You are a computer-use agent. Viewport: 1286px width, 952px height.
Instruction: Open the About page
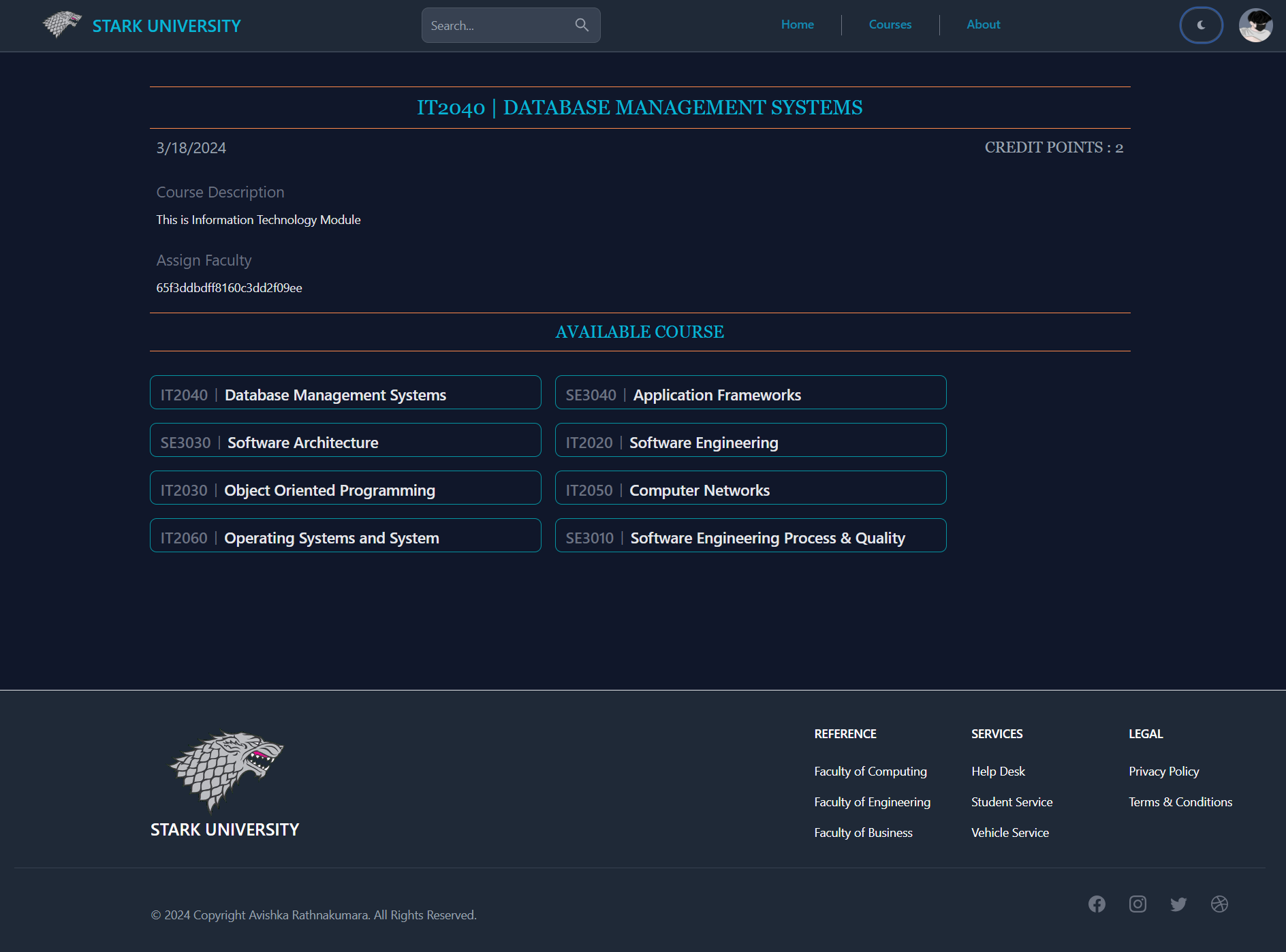(983, 25)
